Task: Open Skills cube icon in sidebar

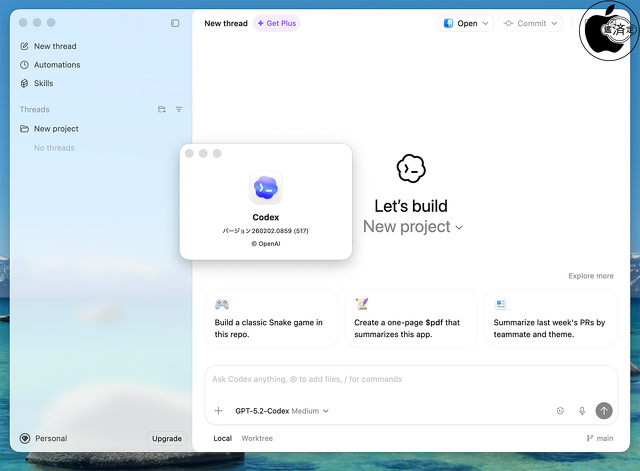Action: point(24,83)
